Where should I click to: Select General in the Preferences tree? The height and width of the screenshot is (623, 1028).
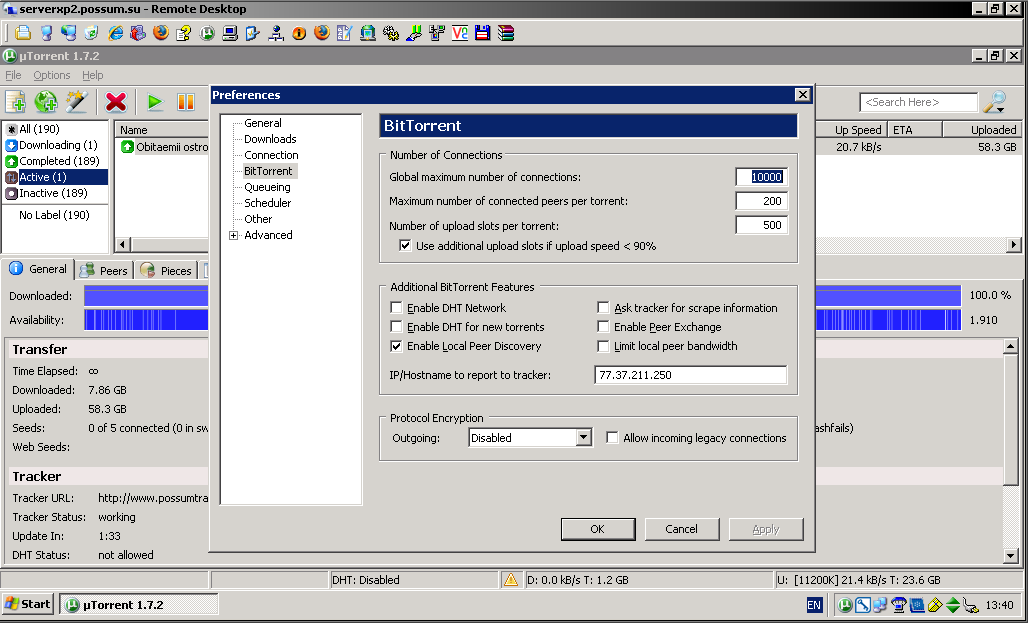[263, 123]
